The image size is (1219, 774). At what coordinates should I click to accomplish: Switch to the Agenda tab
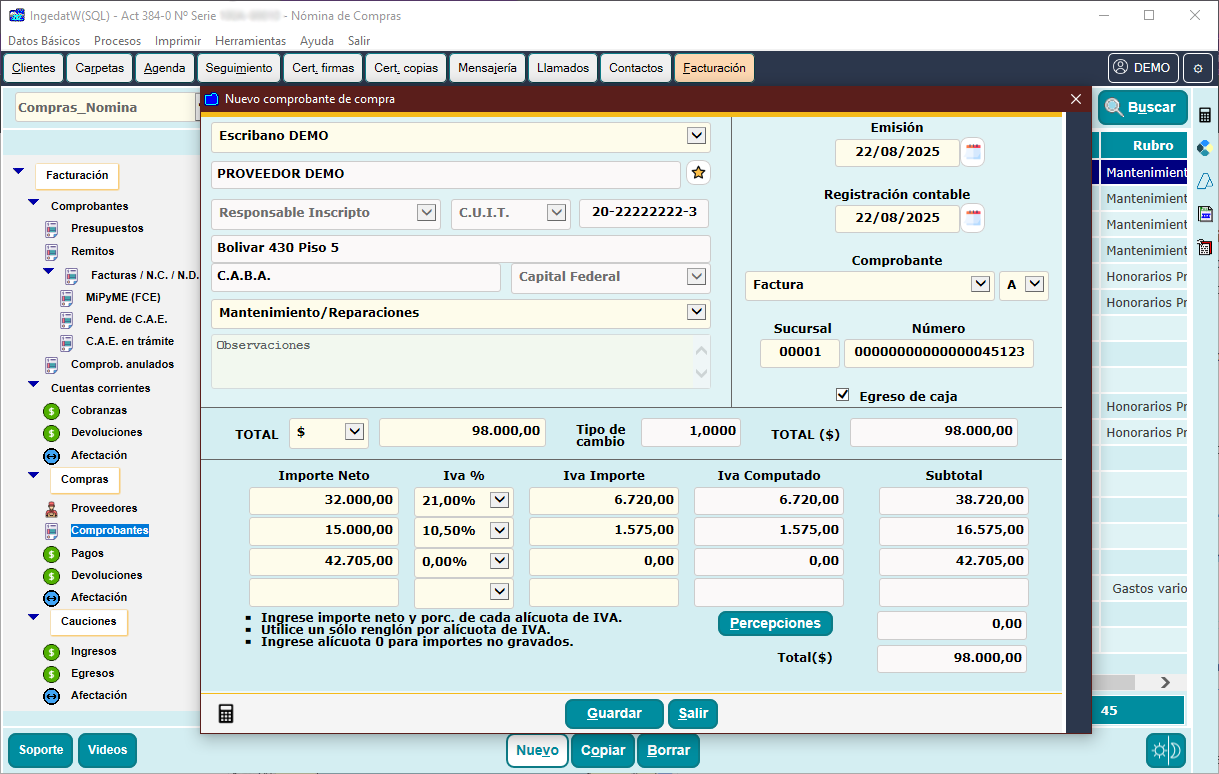click(164, 68)
